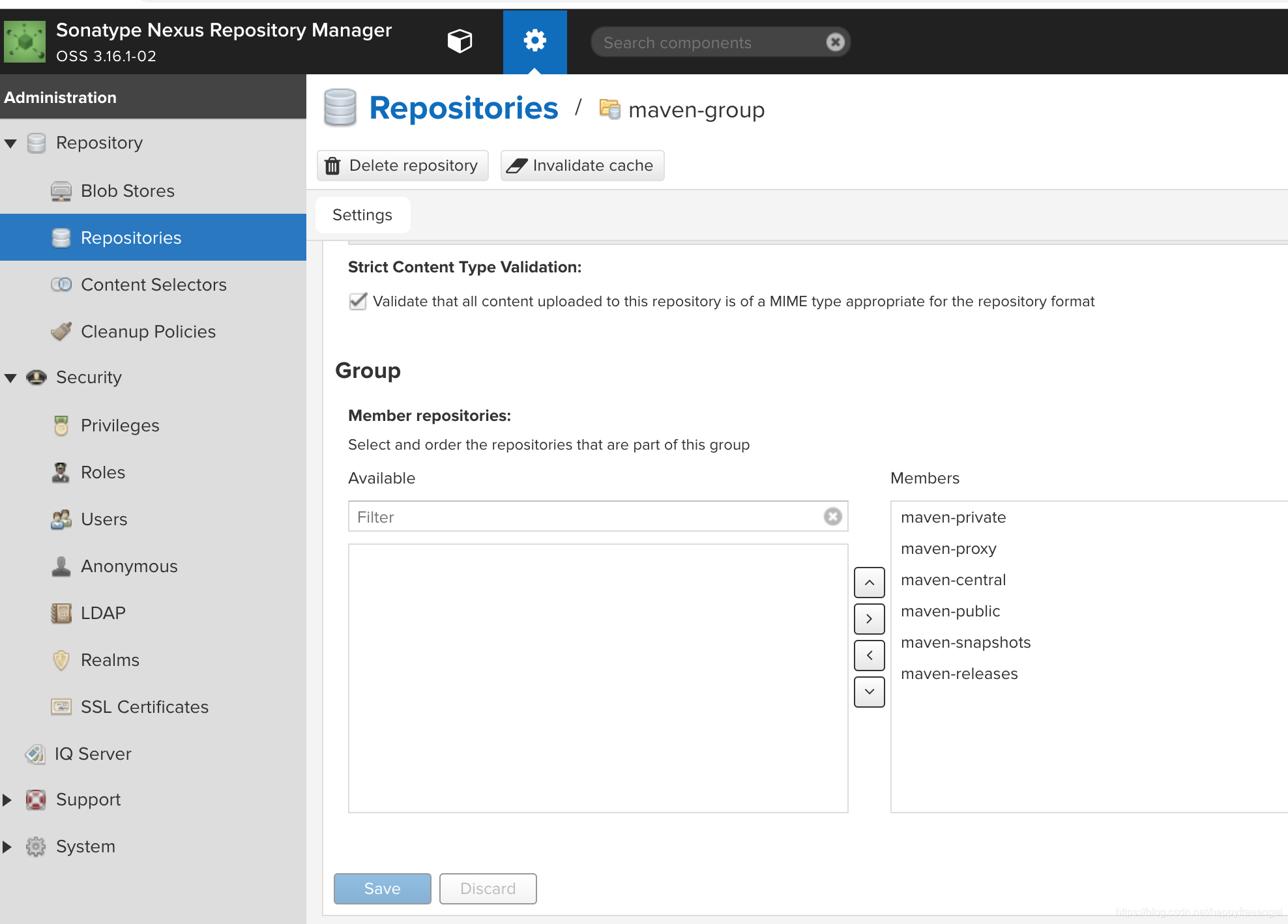
Task: Expand the Support tree section
Action: point(8,800)
